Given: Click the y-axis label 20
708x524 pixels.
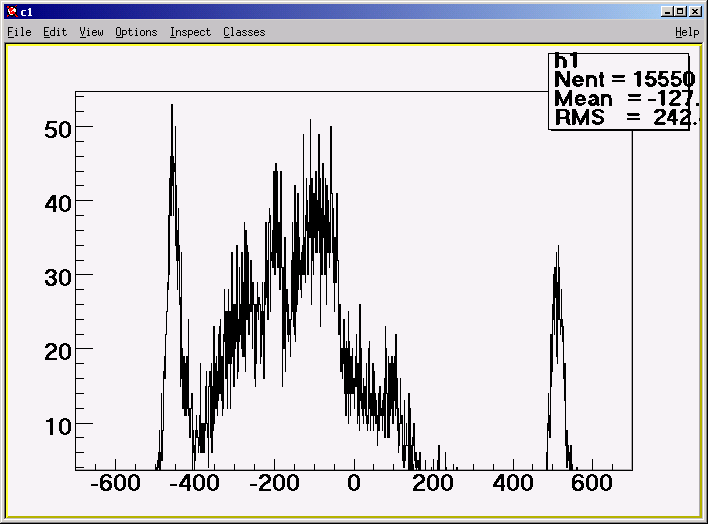Looking at the screenshot, I should click(58, 352).
